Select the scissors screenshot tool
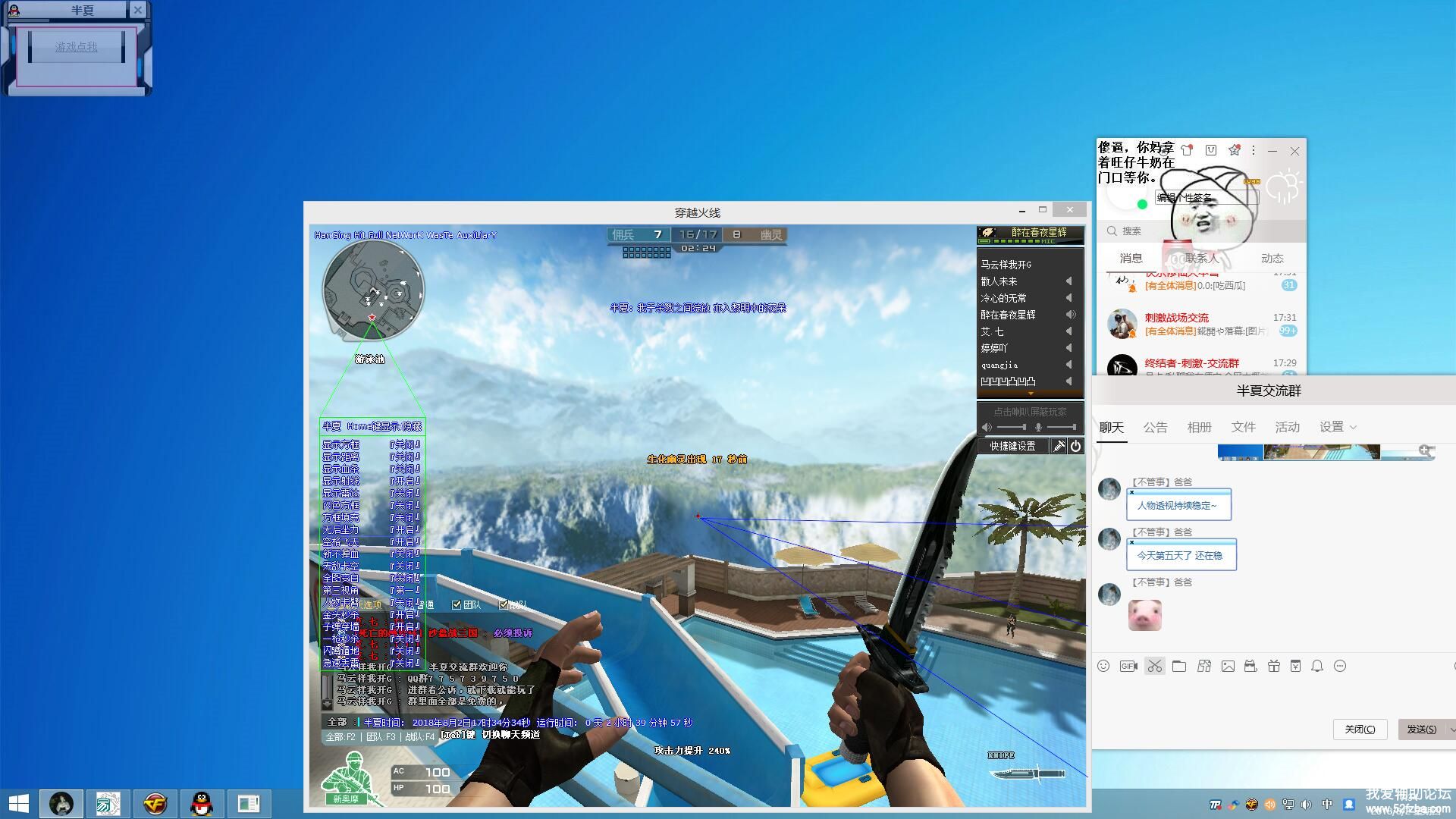1456x819 pixels. click(x=1154, y=666)
